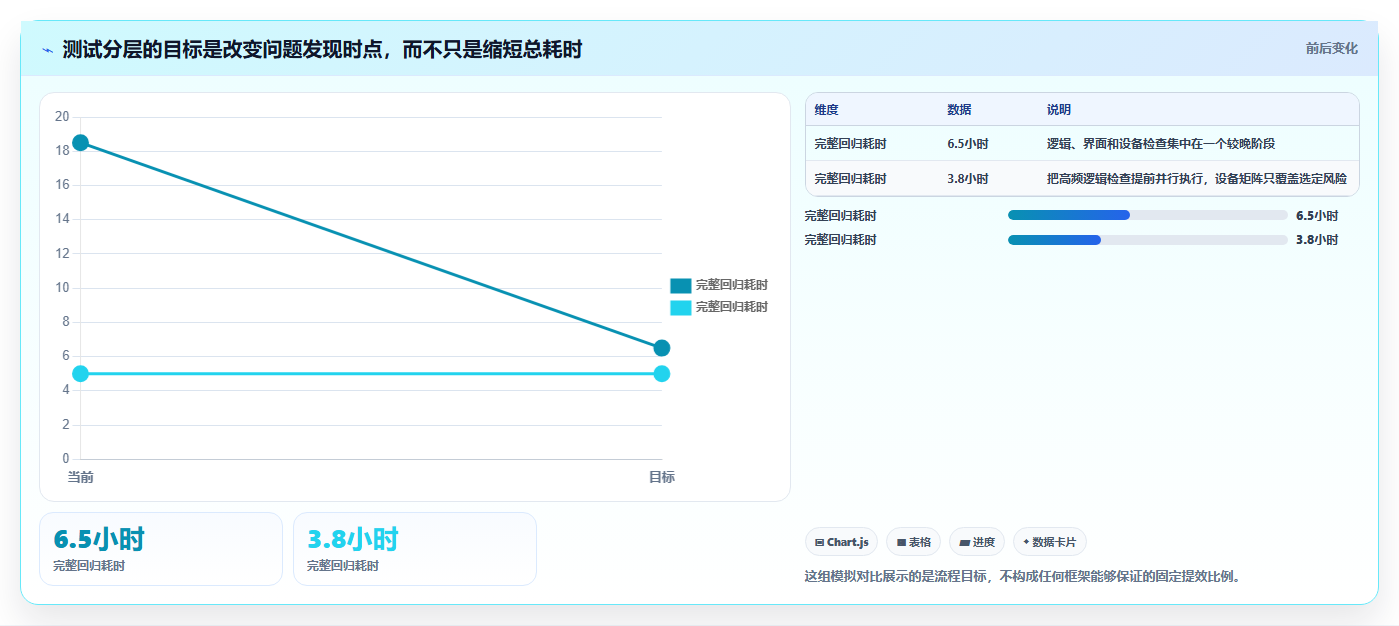Click the 目标 x-axis label
The image size is (1399, 626).
[662, 477]
